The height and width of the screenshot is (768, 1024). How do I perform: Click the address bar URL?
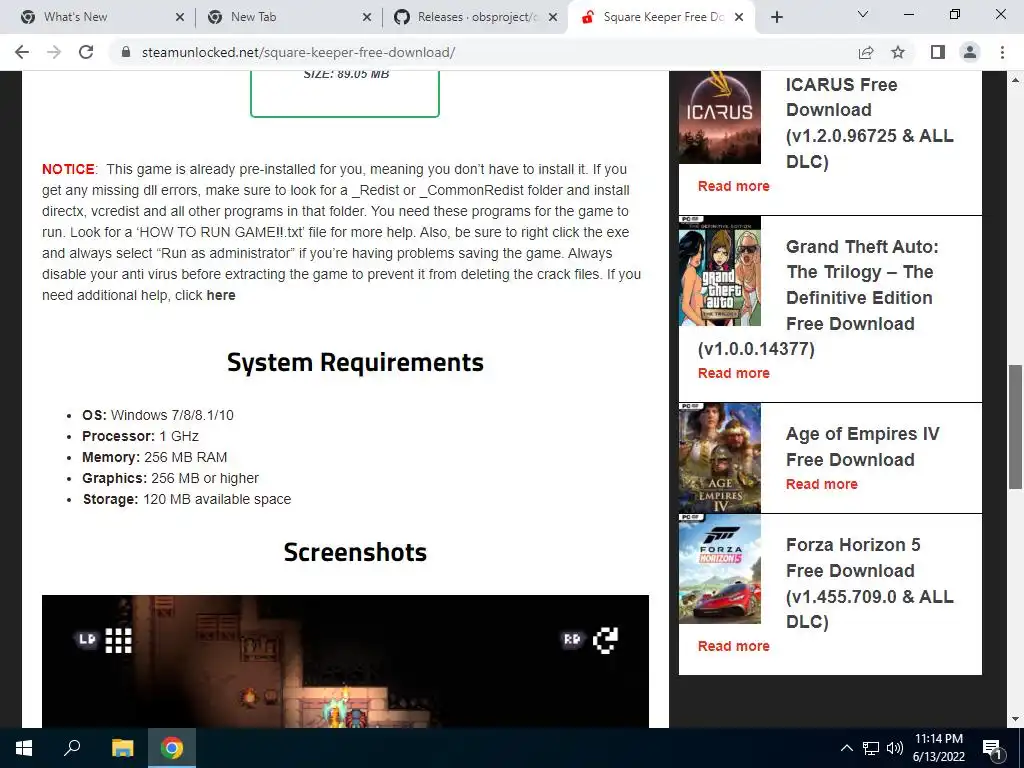pyautogui.click(x=298, y=52)
